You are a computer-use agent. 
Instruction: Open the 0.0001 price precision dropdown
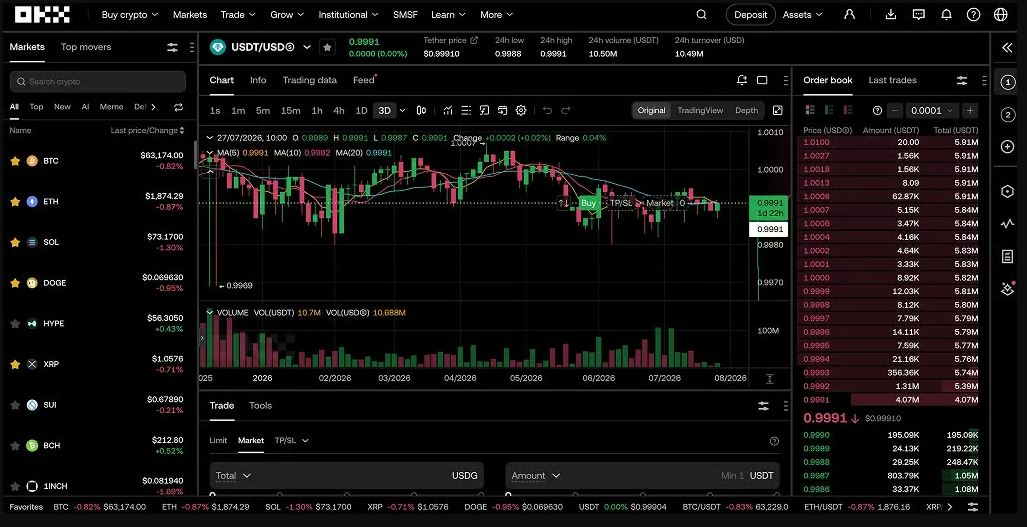932,111
